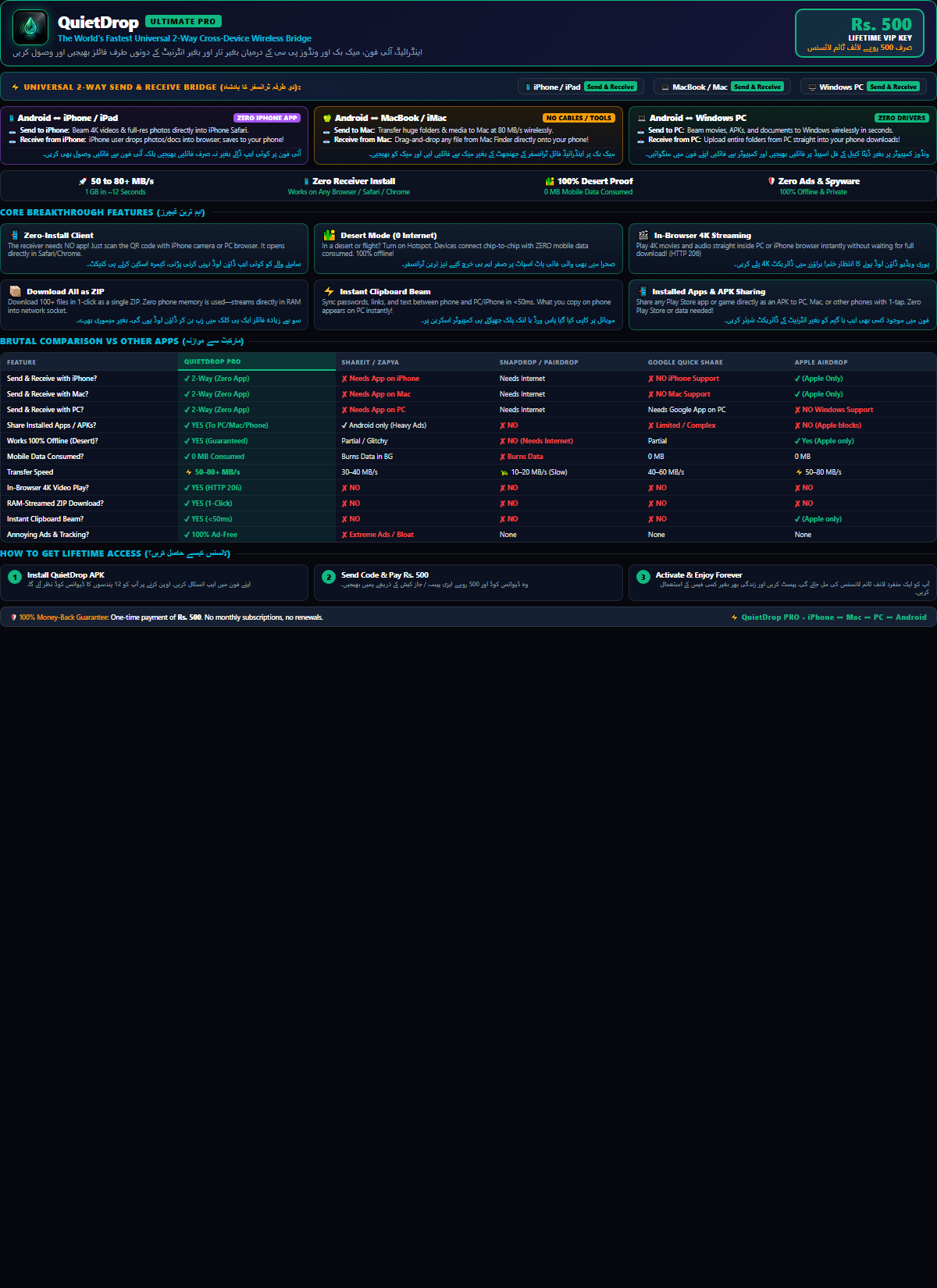Click the shield icon by Money-Back Guarantee
937x1288 pixels.
click(x=13, y=617)
